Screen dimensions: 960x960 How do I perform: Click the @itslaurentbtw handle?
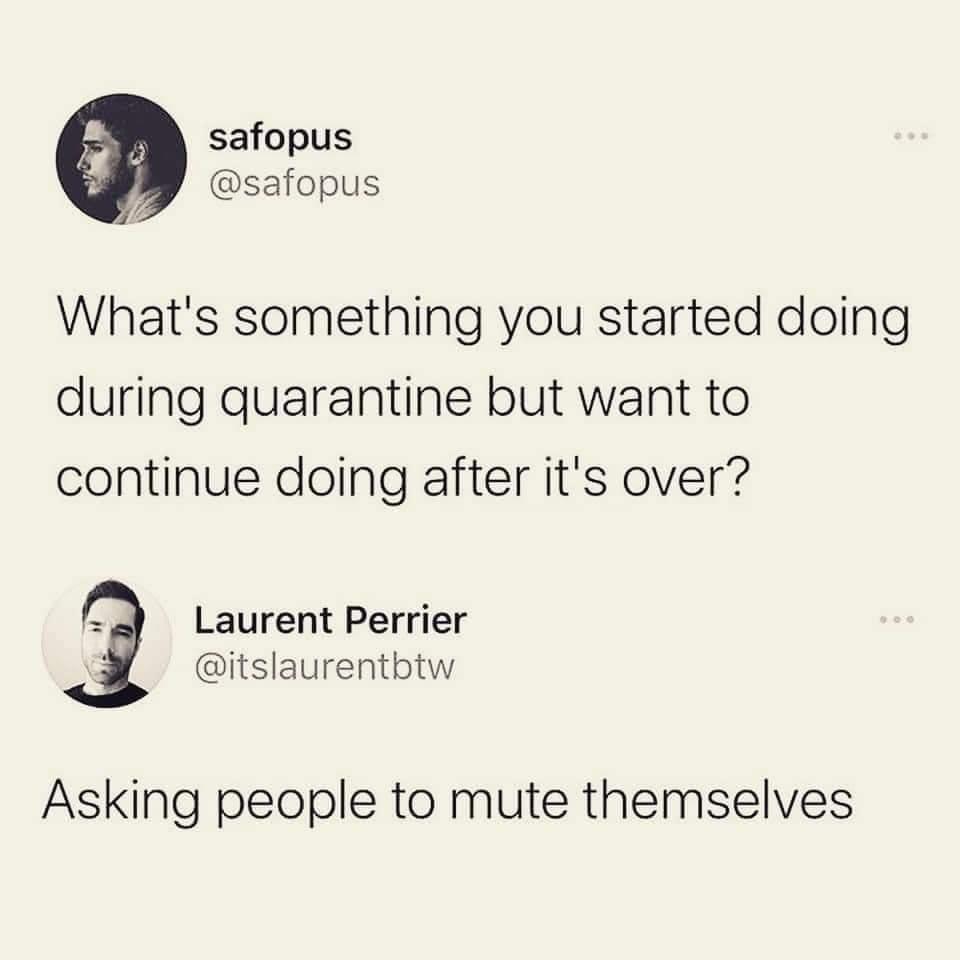[324, 666]
